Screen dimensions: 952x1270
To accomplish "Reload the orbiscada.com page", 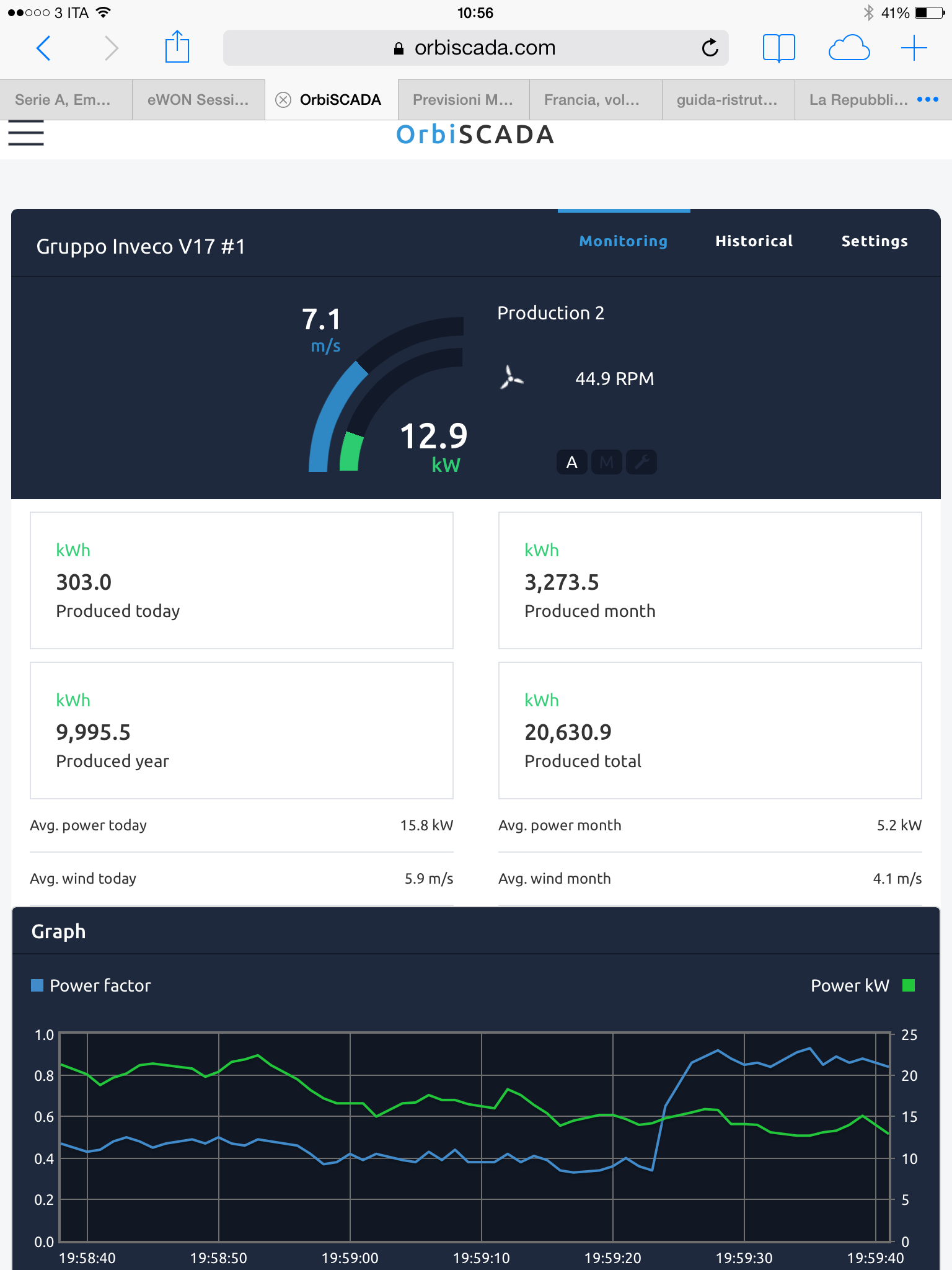I will click(710, 48).
